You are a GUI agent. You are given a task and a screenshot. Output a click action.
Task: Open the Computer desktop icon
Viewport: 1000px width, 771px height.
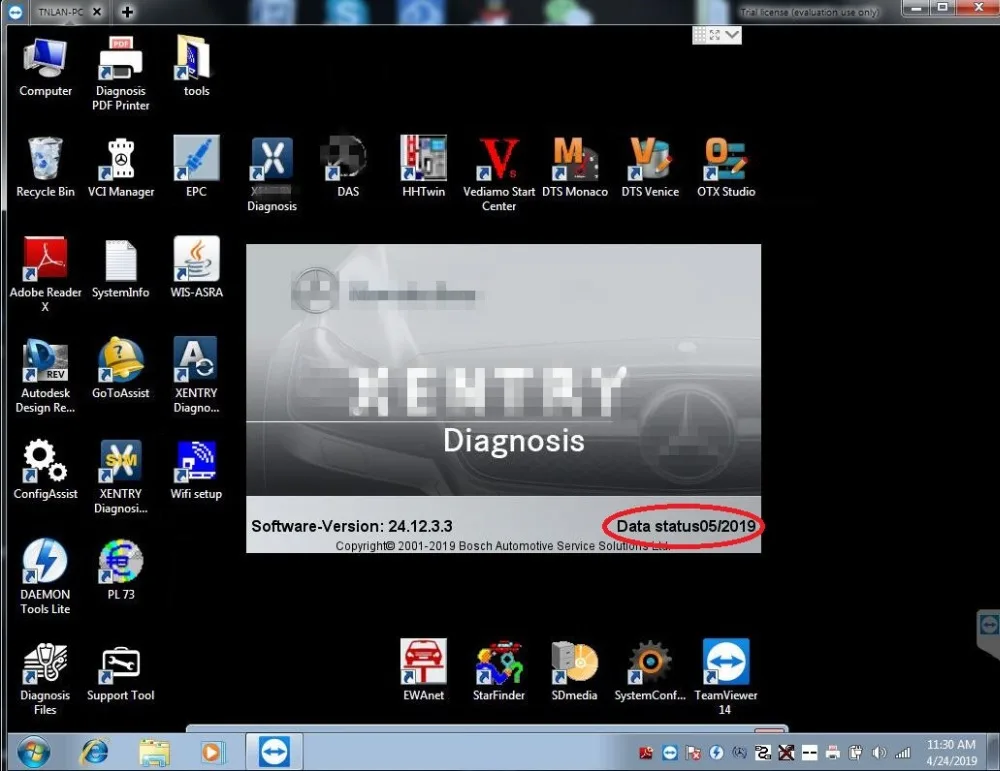click(45, 66)
